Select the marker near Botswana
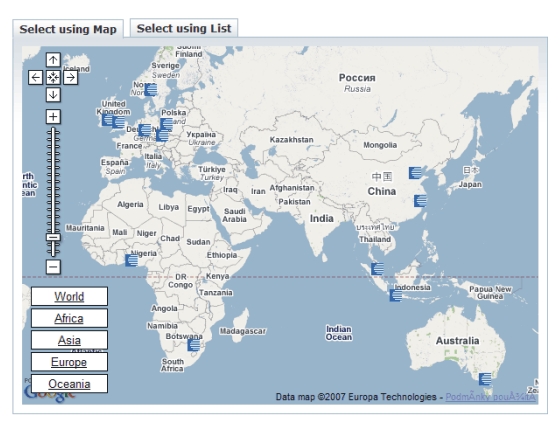 point(194,345)
